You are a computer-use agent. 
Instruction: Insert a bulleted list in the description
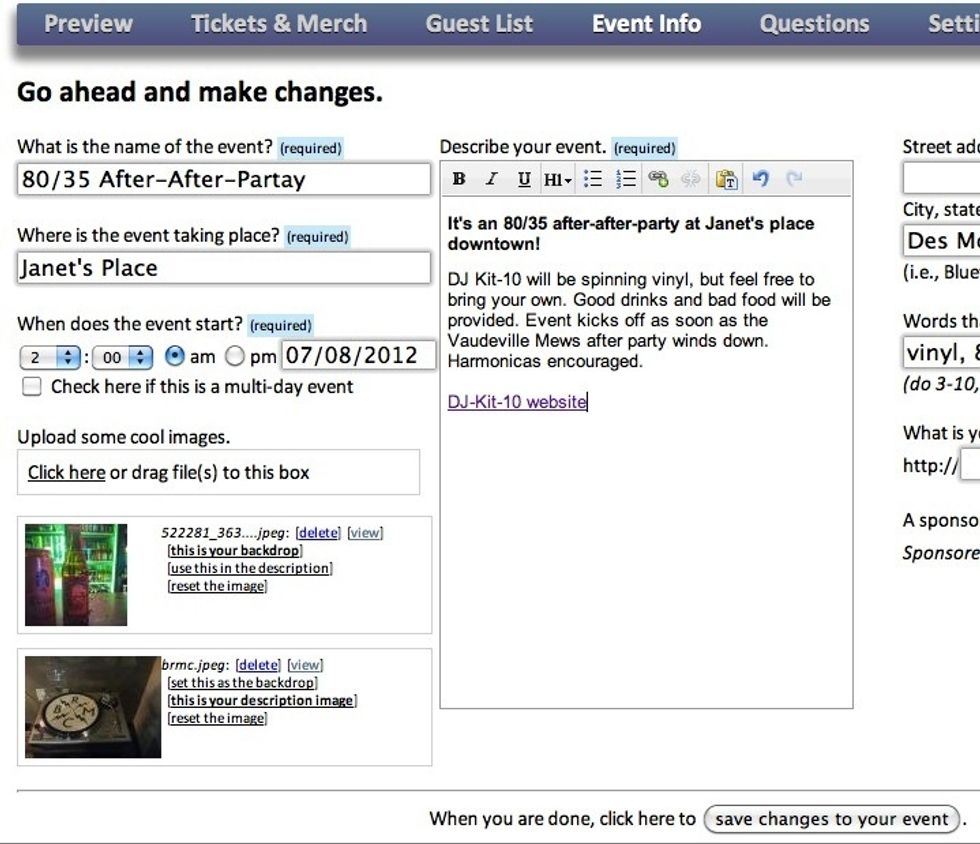pyautogui.click(x=593, y=179)
